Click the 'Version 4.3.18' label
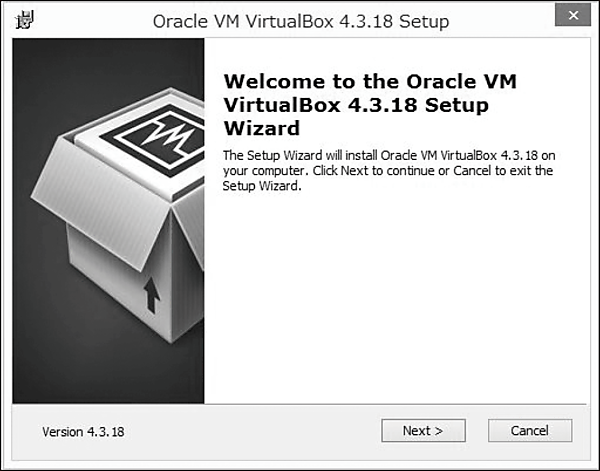Image resolution: width=600 pixels, height=471 pixels. tap(83, 432)
